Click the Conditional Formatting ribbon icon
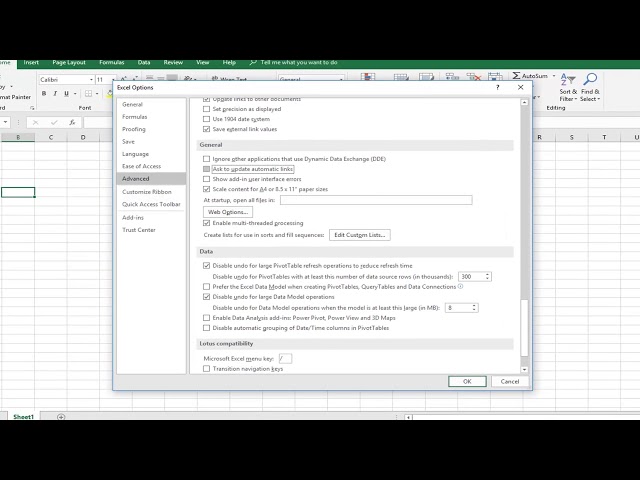Image resolution: width=640 pixels, height=480 pixels. (368, 76)
